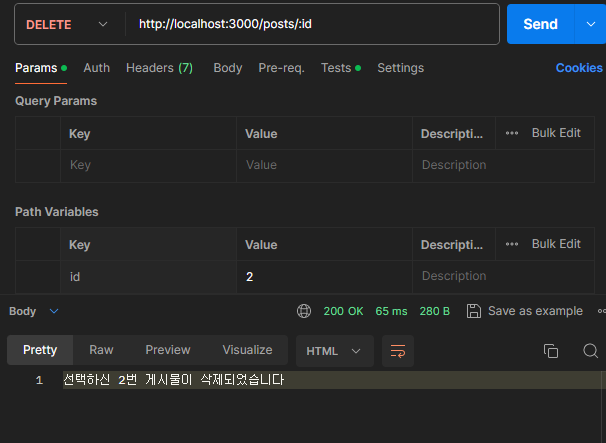Click the empty Query Params Key cell
The height and width of the screenshot is (443, 606).
coord(148,165)
